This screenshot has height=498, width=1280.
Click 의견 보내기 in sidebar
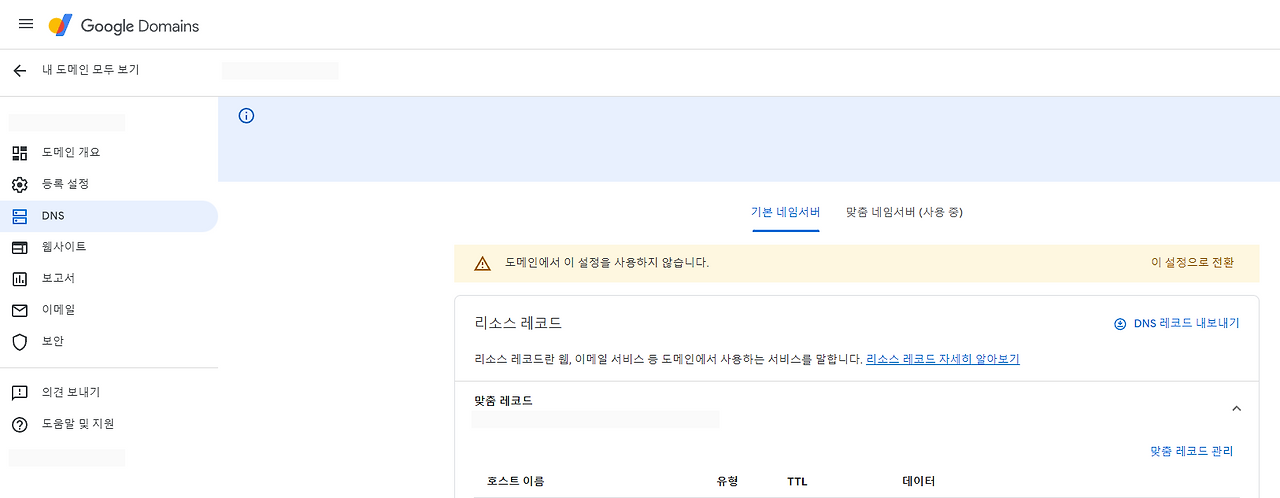click(x=71, y=393)
